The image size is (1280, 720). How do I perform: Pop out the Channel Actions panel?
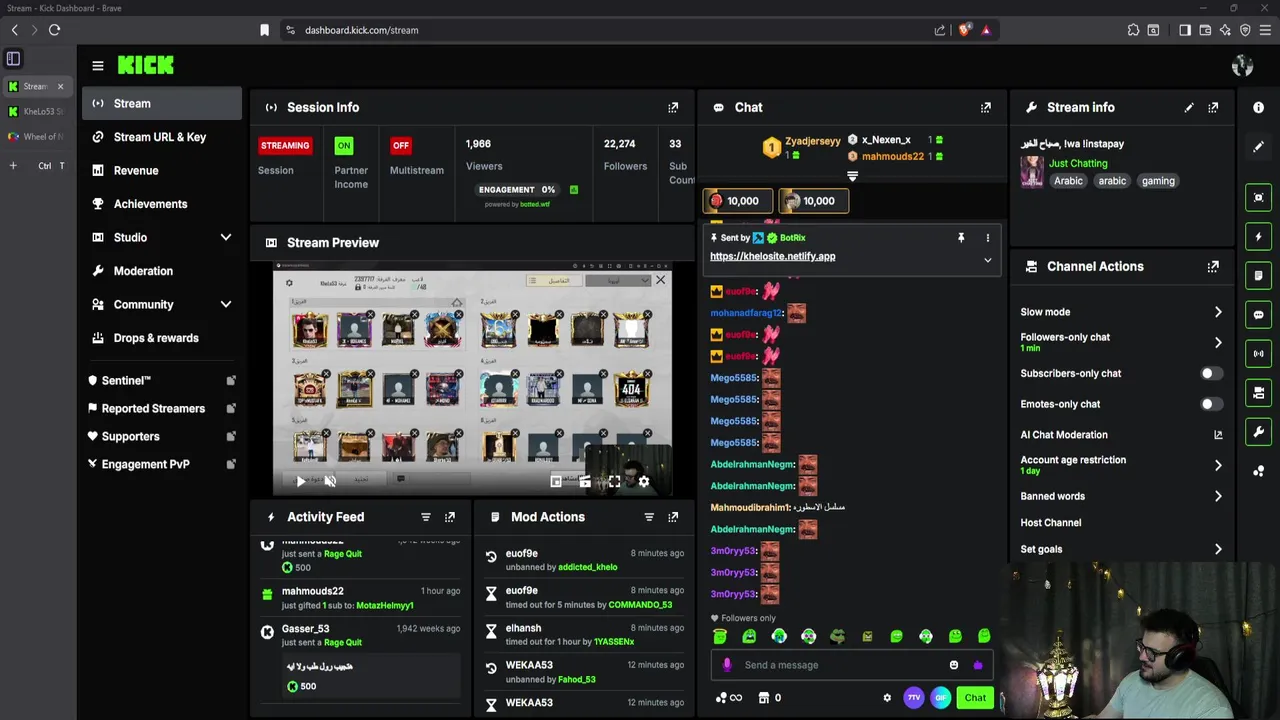[1213, 266]
